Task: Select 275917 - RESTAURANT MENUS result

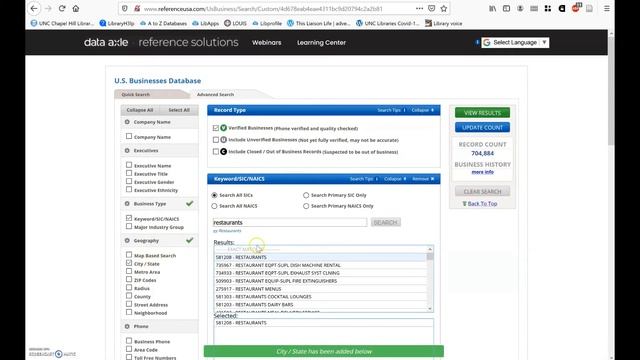Action: [320, 289]
